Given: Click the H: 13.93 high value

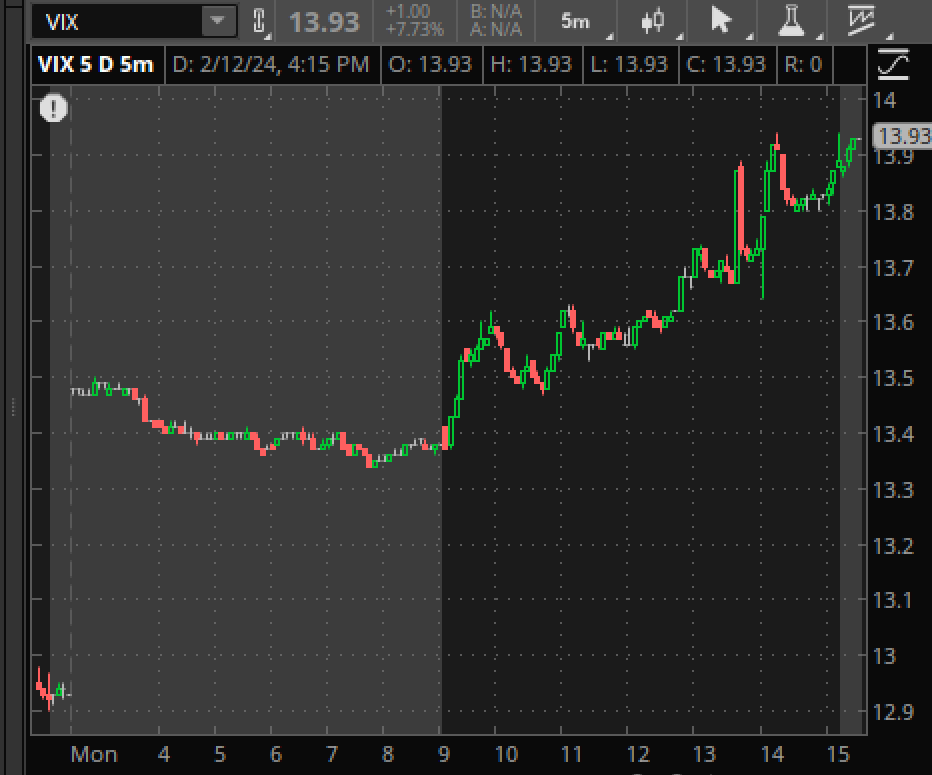Looking at the screenshot, I should [x=531, y=64].
